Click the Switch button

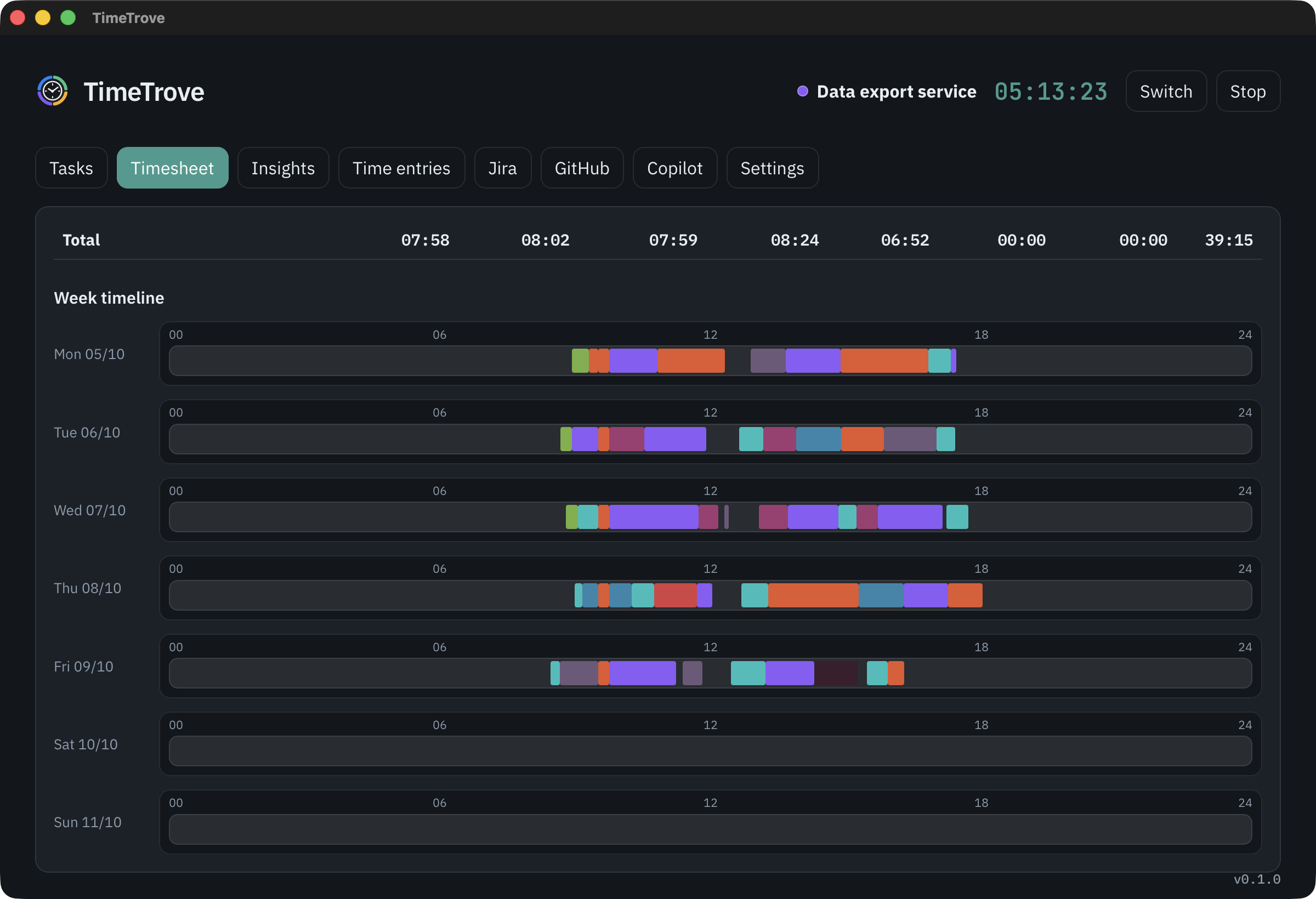pyautogui.click(x=1166, y=91)
